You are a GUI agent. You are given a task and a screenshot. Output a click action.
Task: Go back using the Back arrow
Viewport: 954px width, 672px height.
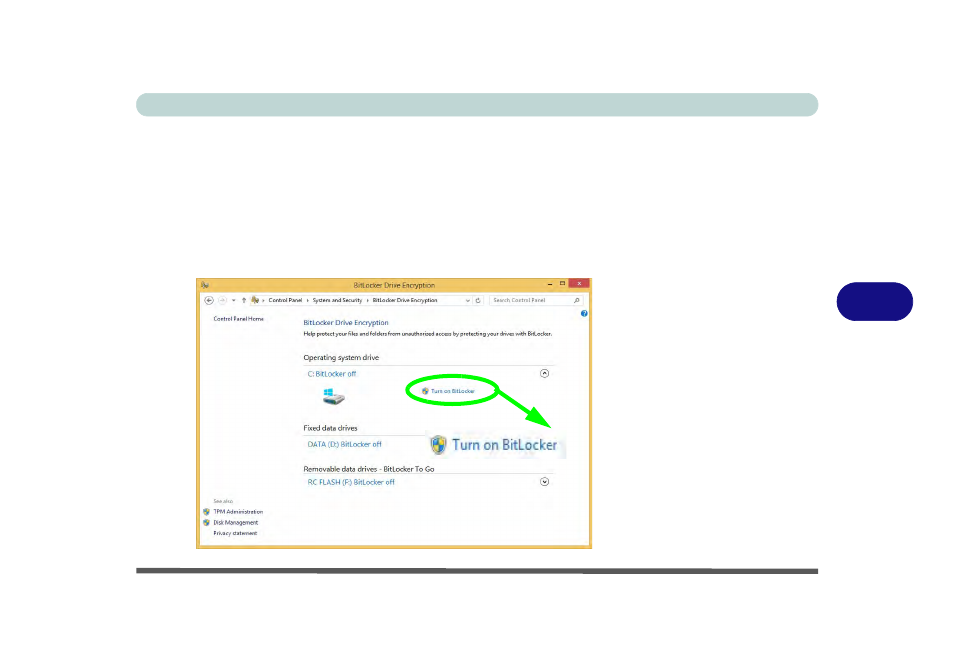click(209, 300)
